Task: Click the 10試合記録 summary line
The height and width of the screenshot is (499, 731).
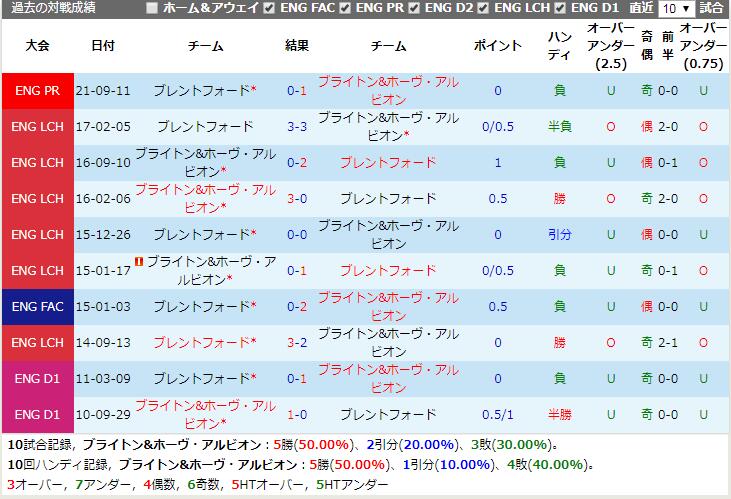Action: [x=283, y=445]
